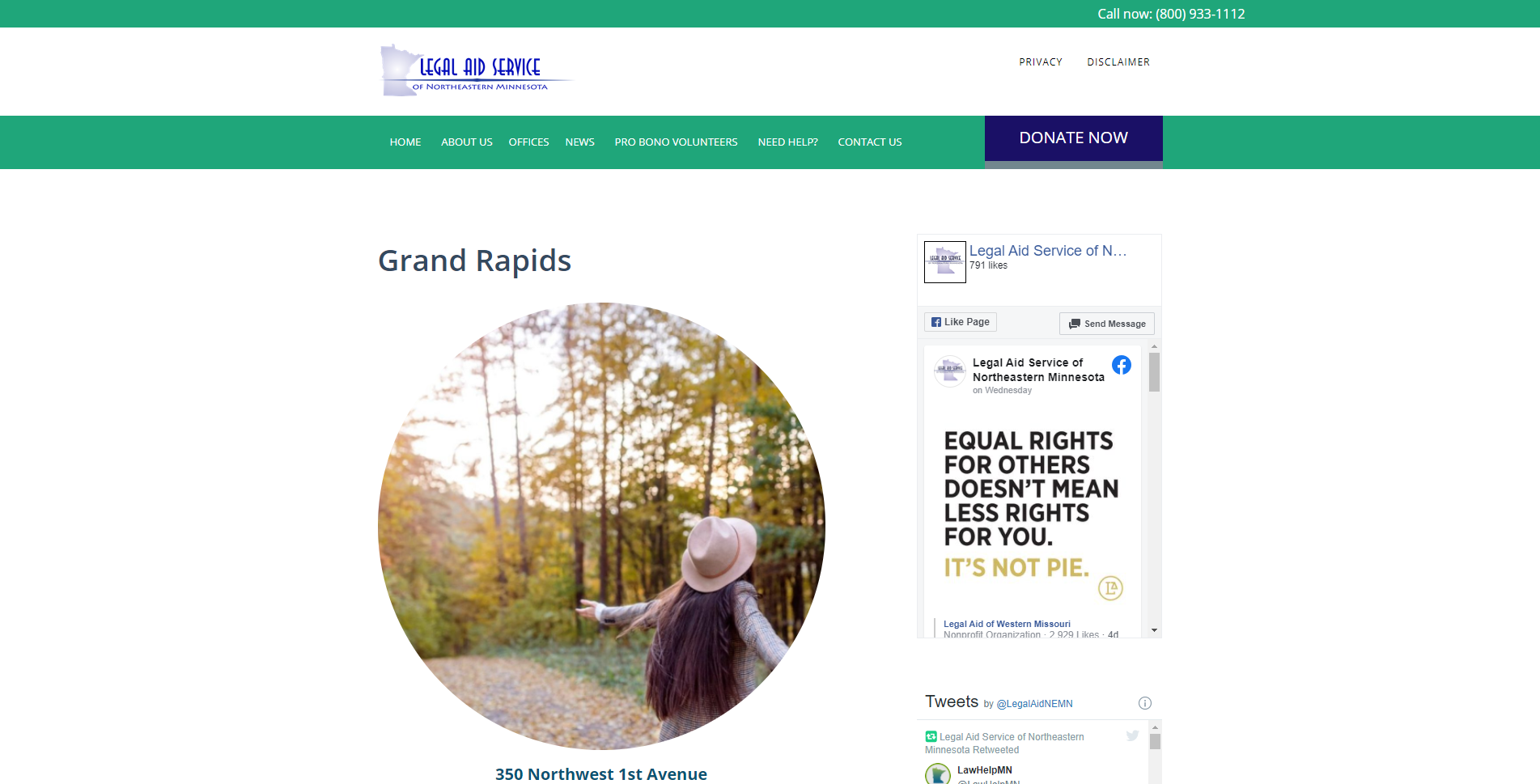This screenshot has width=1540, height=784.
Task: Click the Twitter bird icon in tweet
Action: click(x=1132, y=735)
